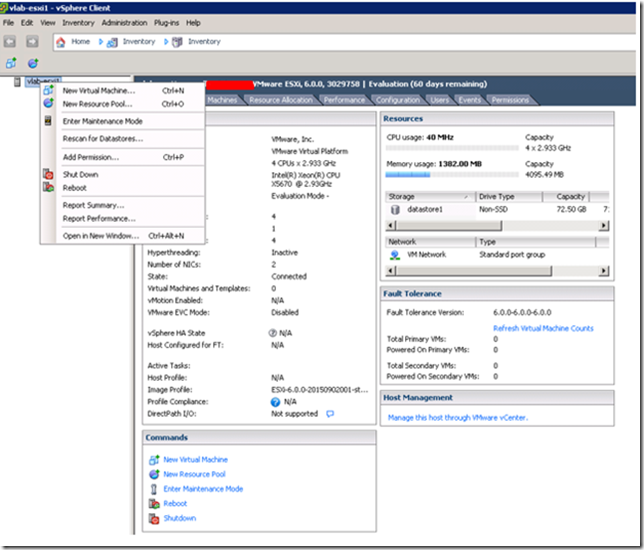The width and height of the screenshot is (644, 550).
Task: Open the Home icon in address bar
Action: [x=61, y=41]
